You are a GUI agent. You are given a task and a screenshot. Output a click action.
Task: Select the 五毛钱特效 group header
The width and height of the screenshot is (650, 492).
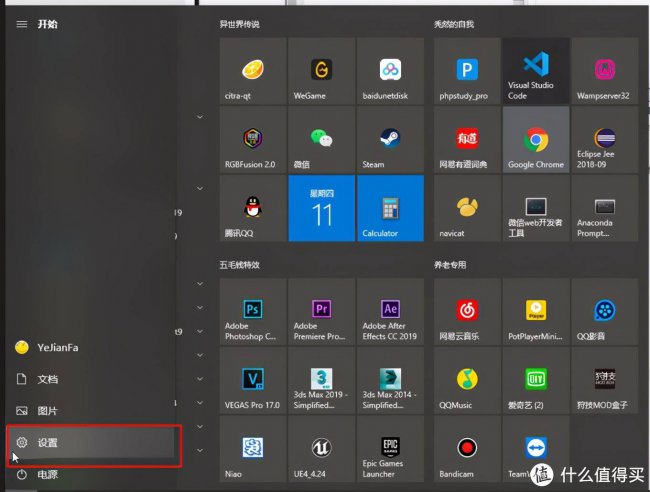click(x=240, y=265)
